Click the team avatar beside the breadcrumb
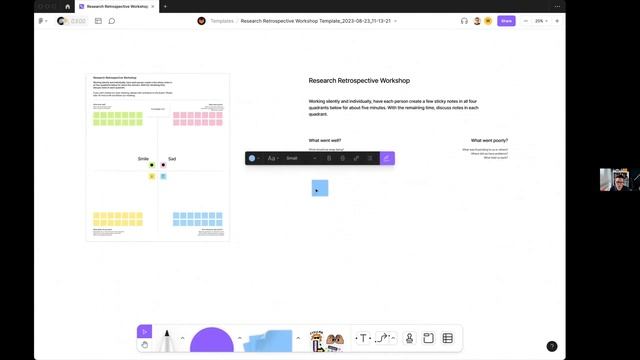The height and width of the screenshot is (360, 640). (201, 21)
